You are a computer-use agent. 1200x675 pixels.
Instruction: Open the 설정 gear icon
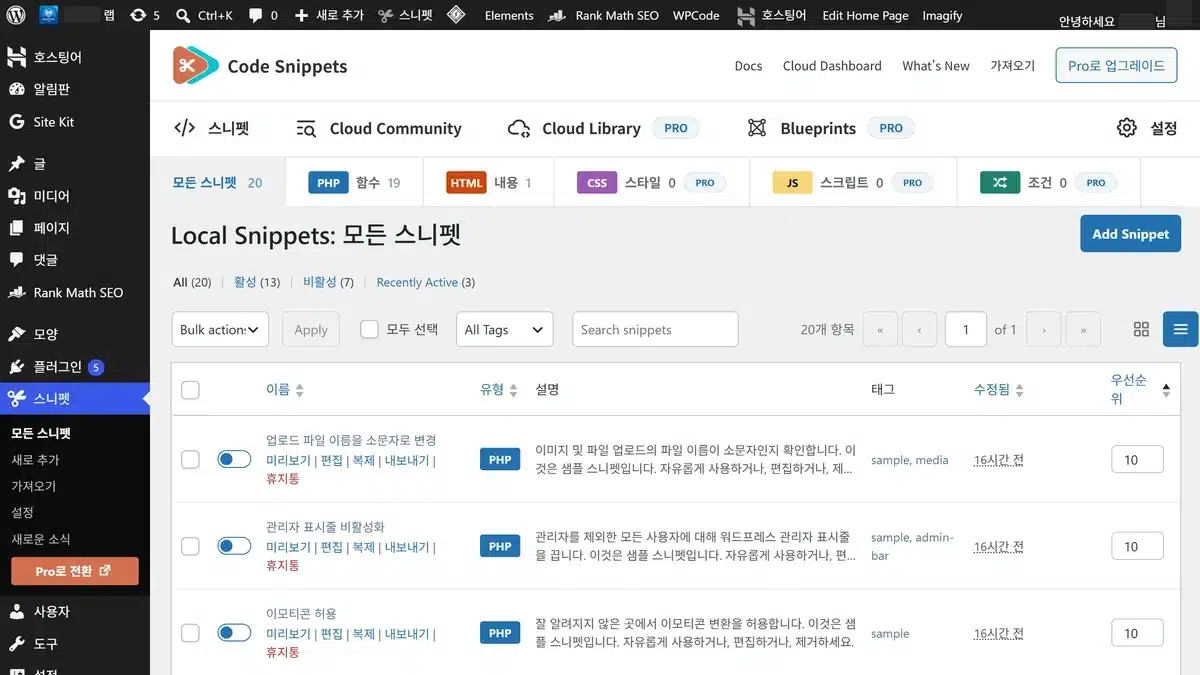point(1147,128)
